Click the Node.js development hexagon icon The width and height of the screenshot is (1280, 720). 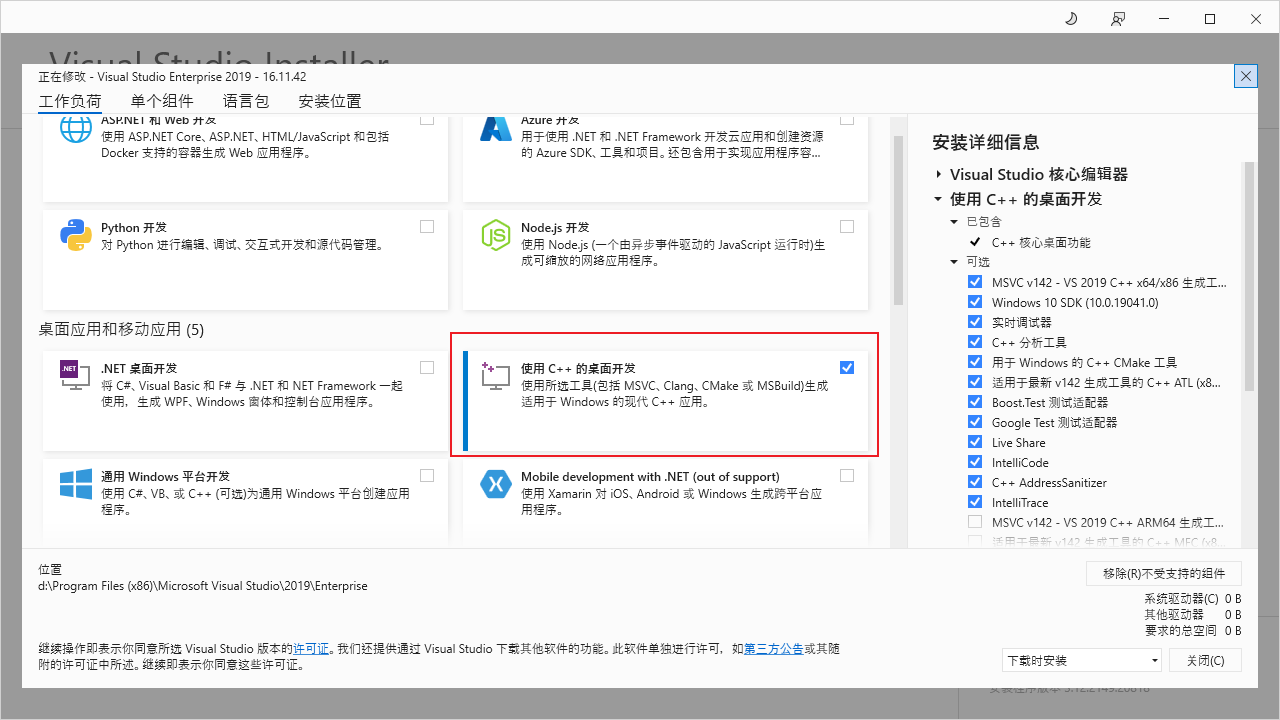click(x=496, y=235)
